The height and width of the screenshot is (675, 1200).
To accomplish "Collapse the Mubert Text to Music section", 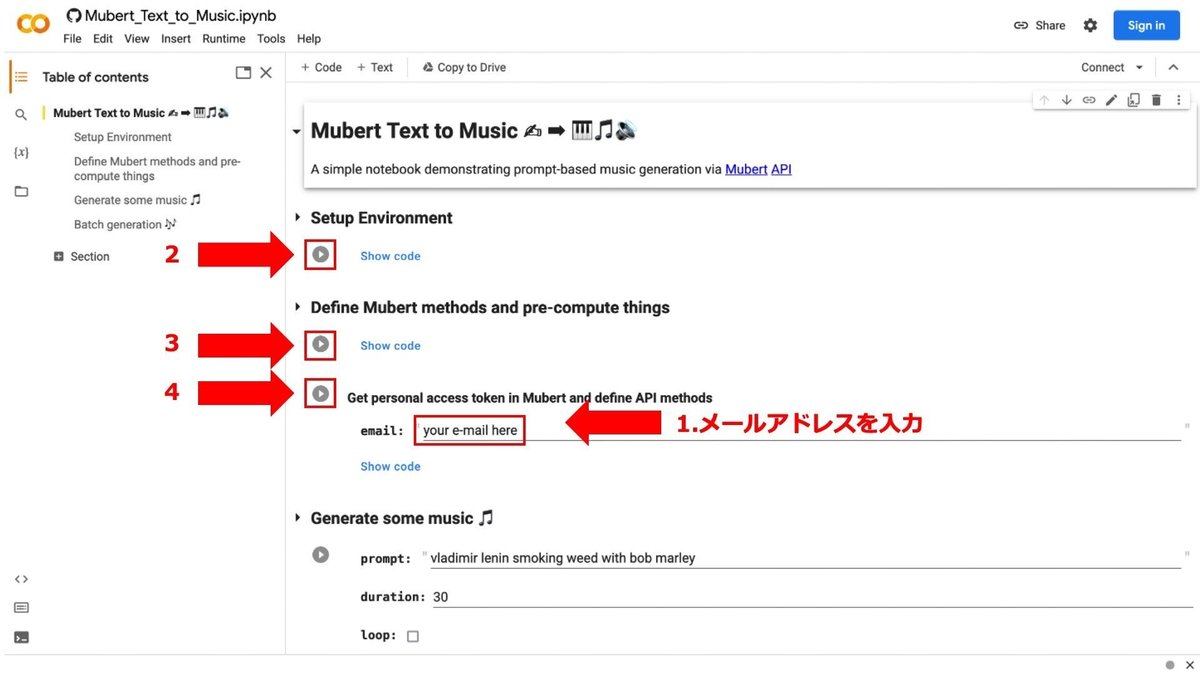I will click(296, 131).
